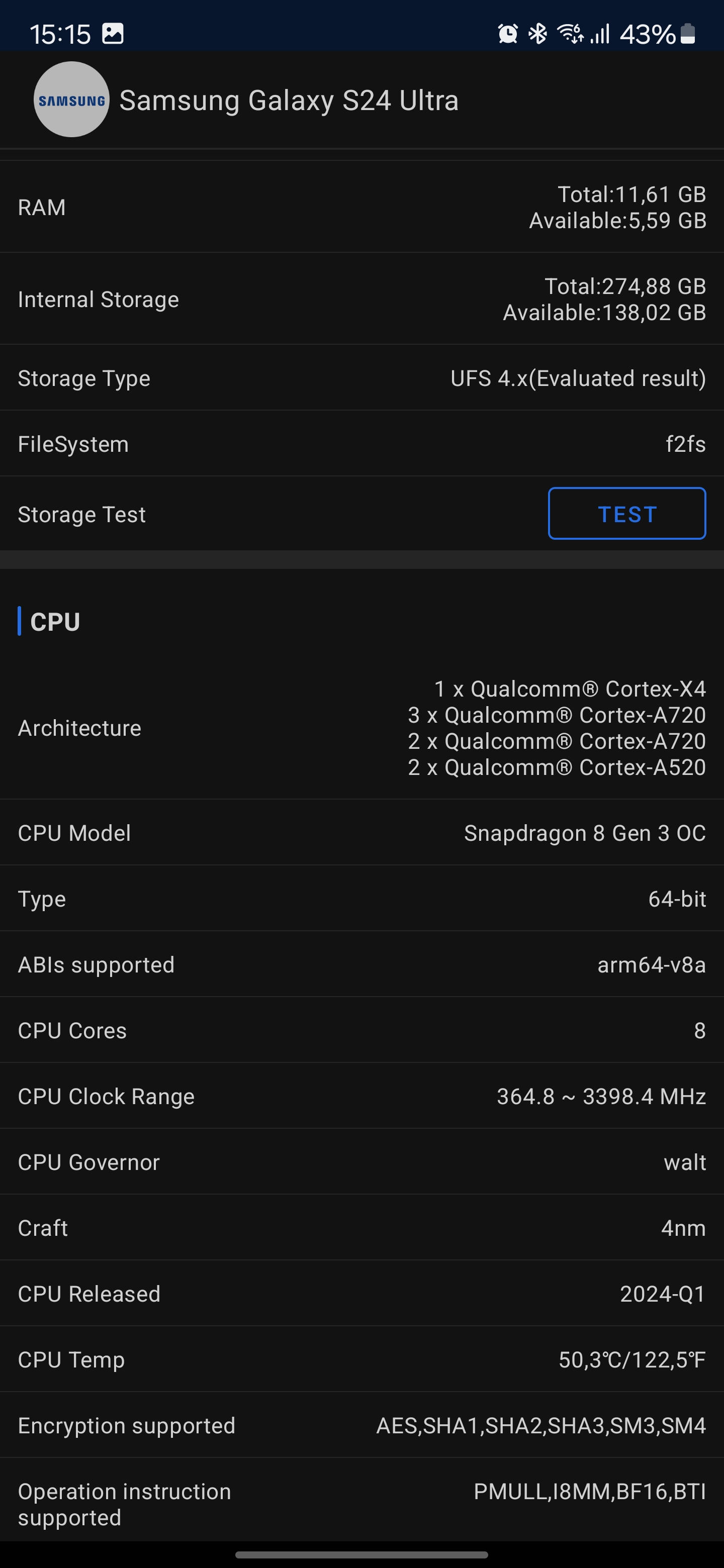This screenshot has height=1568, width=724.
Task: Tap the Storage Type UFS 4.x row
Action: pyautogui.click(x=361, y=378)
